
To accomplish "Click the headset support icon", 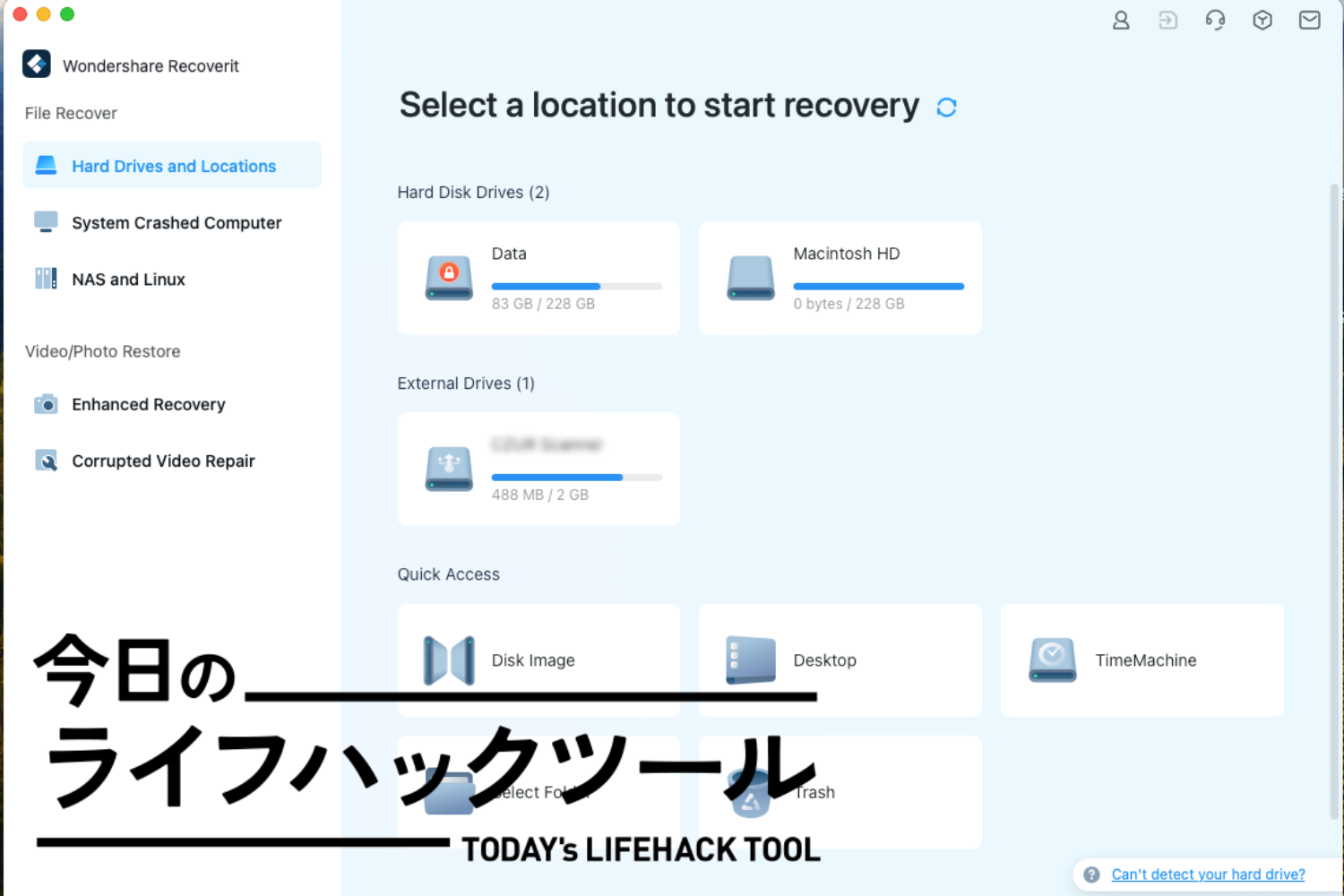I will coord(1215,20).
